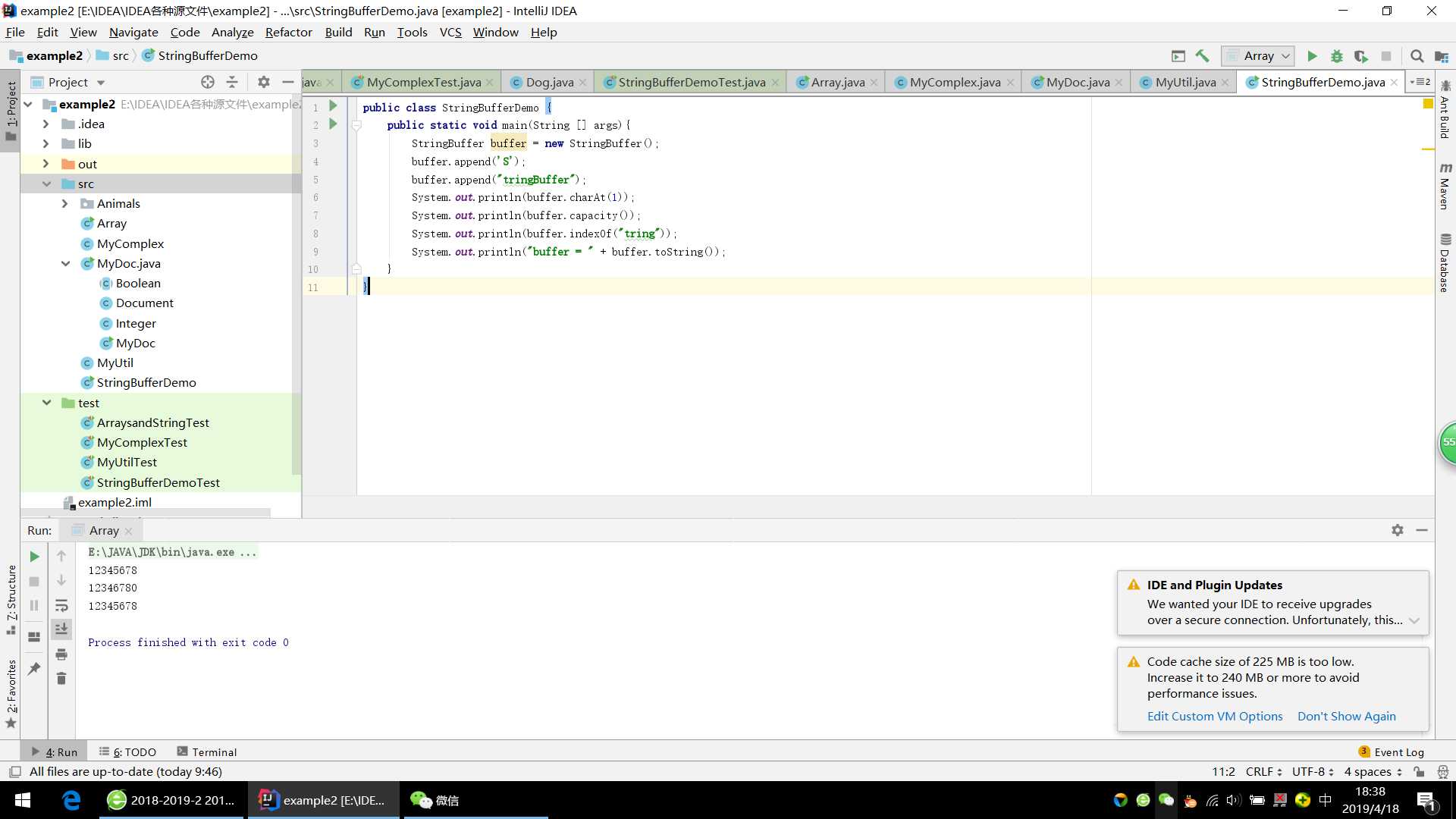Select StringBufferDemoTest in the project tree
1456x819 pixels.
[x=158, y=482]
